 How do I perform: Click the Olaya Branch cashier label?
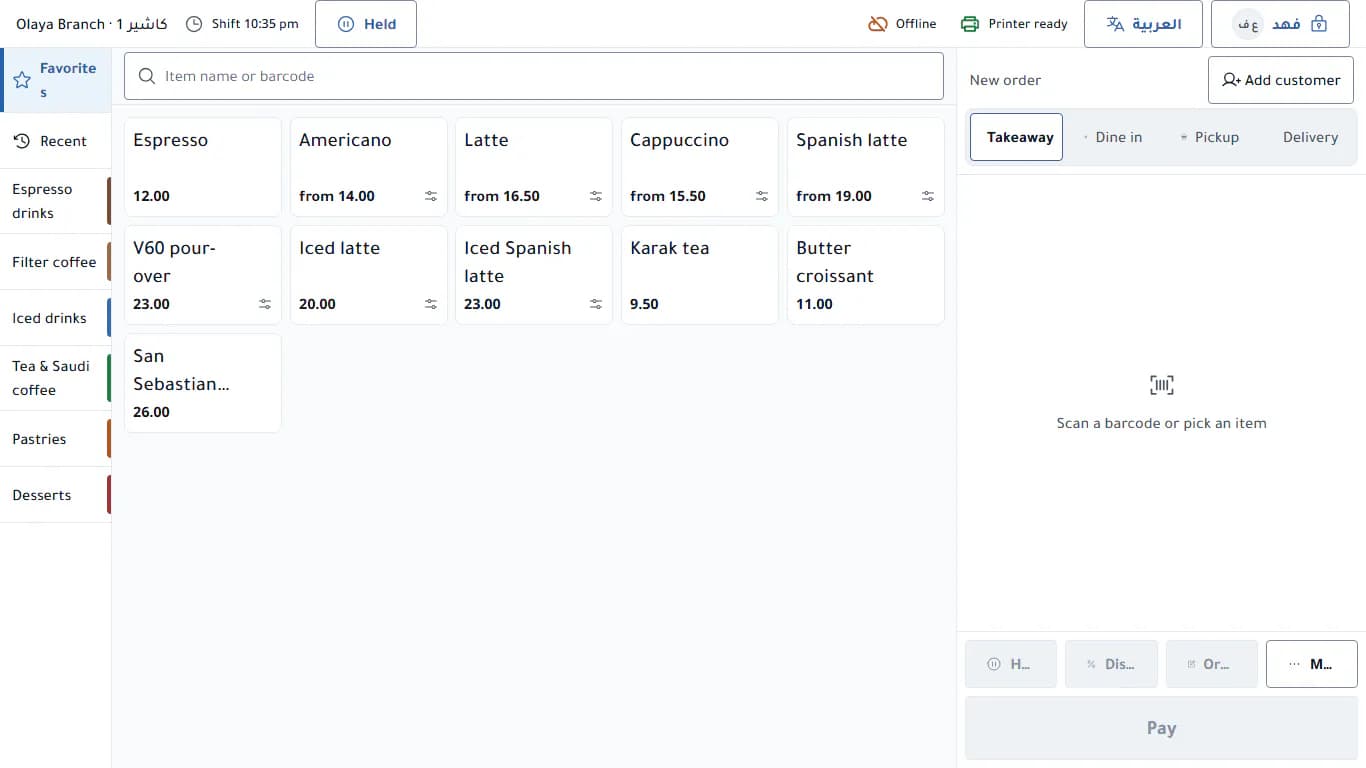click(92, 24)
